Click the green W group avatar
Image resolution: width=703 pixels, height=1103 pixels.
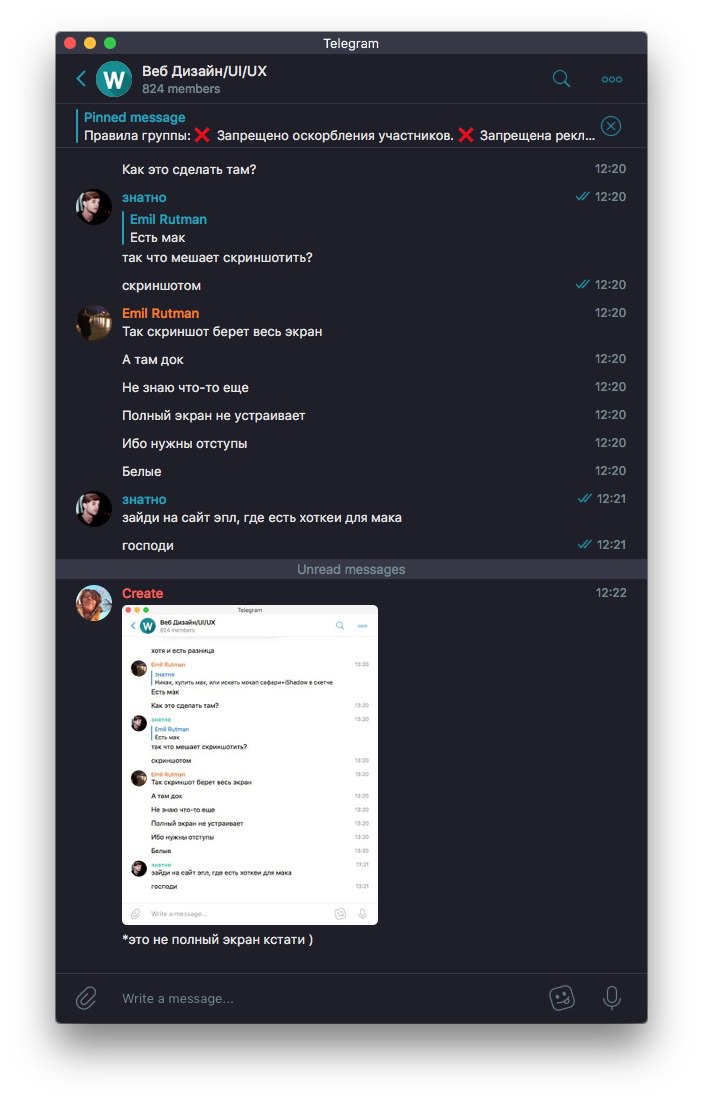tap(114, 79)
